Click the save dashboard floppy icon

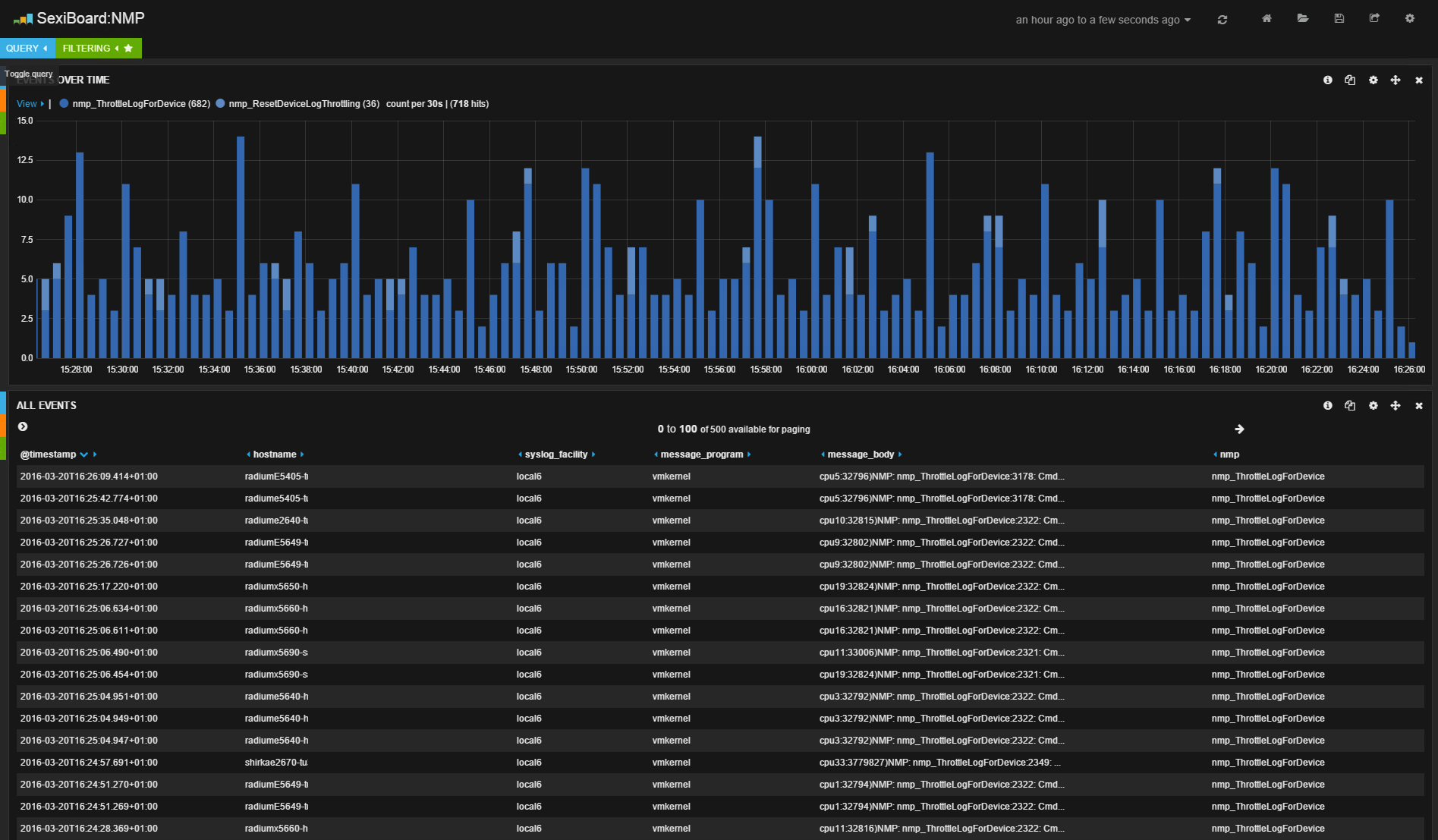[1339, 19]
